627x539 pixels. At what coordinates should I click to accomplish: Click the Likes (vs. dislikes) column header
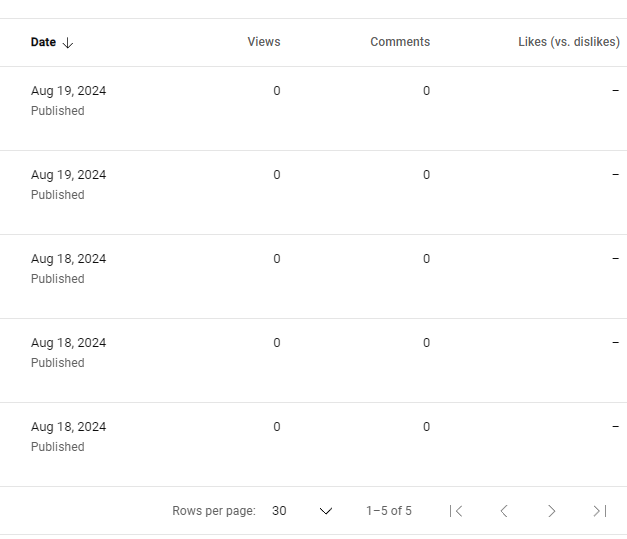pyautogui.click(x=568, y=42)
